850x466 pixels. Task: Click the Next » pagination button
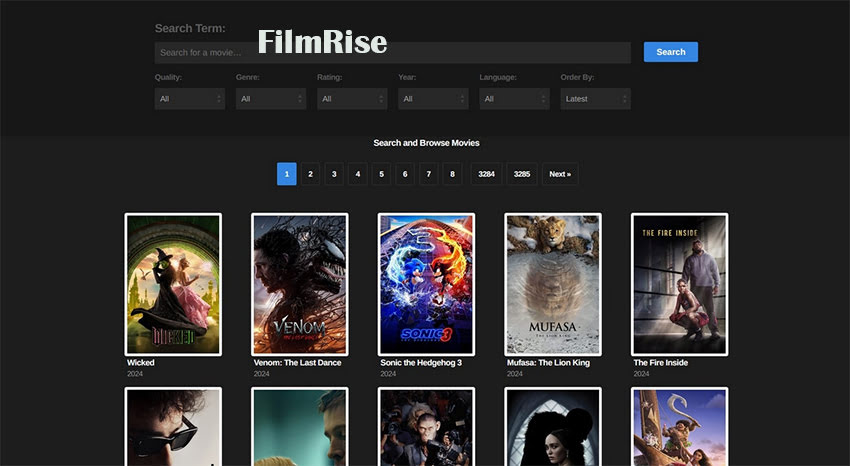tap(560, 174)
